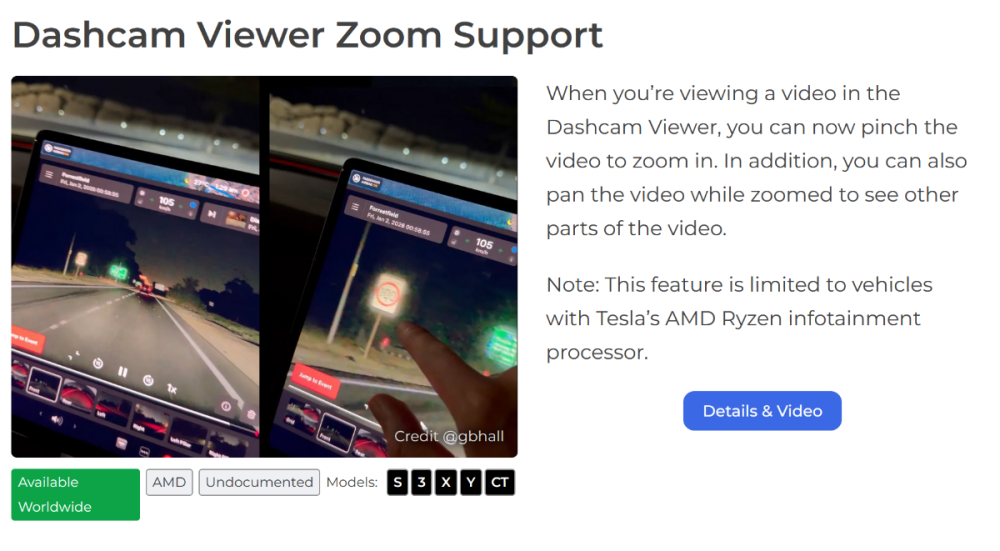Click the trash delete icon in player
This screenshot has height=551, width=1000.
pos(251,415)
